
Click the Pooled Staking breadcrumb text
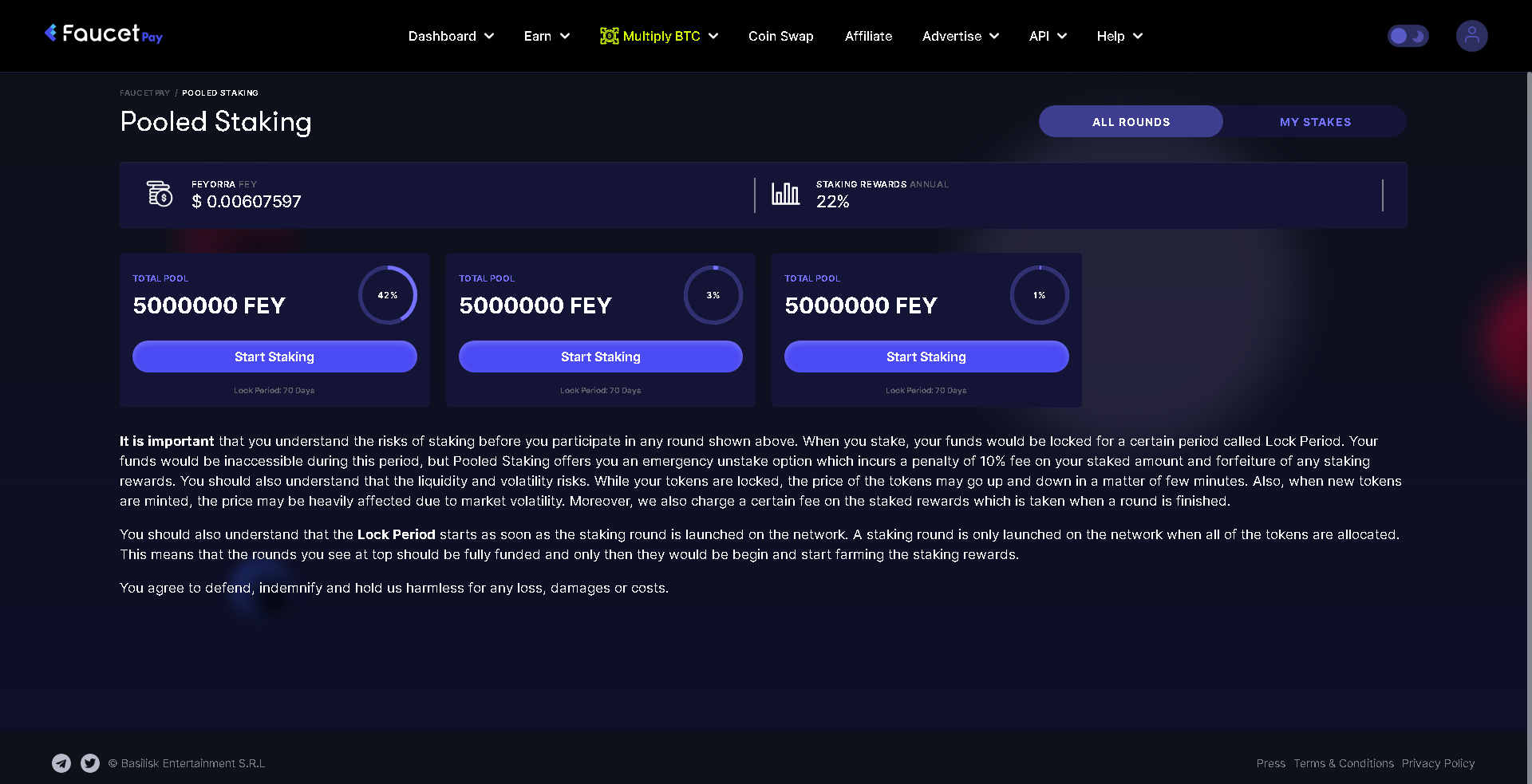pyautogui.click(x=220, y=93)
